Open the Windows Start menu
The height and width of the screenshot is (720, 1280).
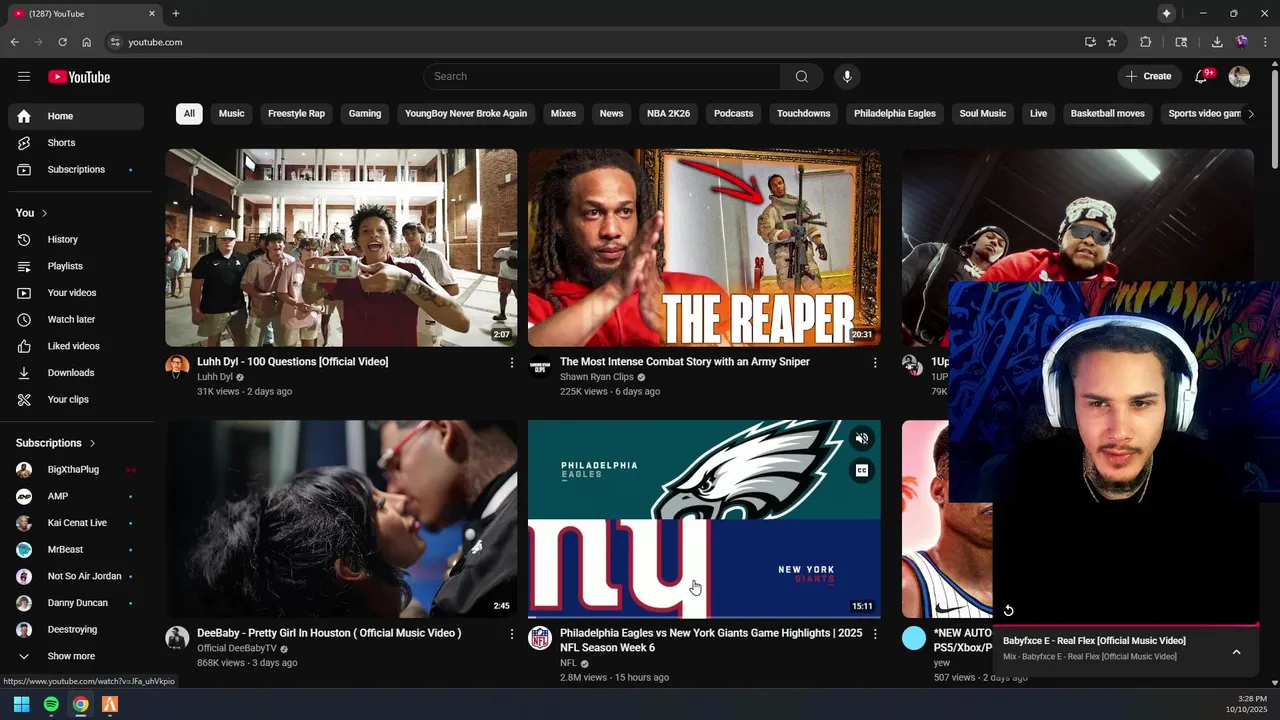(x=21, y=704)
